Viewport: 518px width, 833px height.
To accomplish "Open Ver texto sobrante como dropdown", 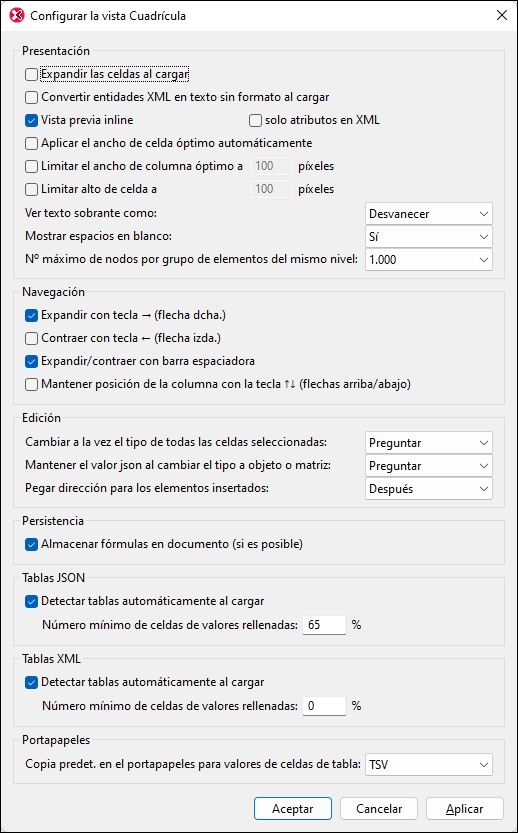I will 429,214.
